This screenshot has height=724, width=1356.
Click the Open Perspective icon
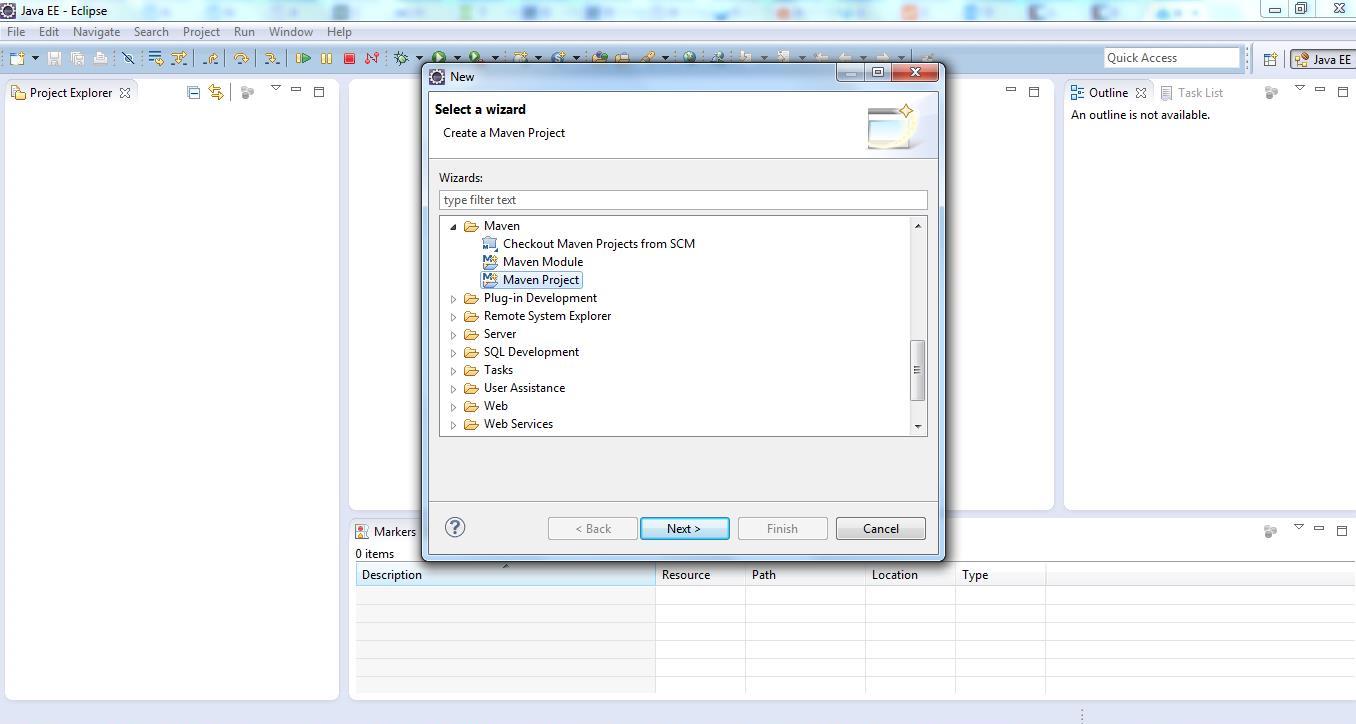tap(1270, 59)
